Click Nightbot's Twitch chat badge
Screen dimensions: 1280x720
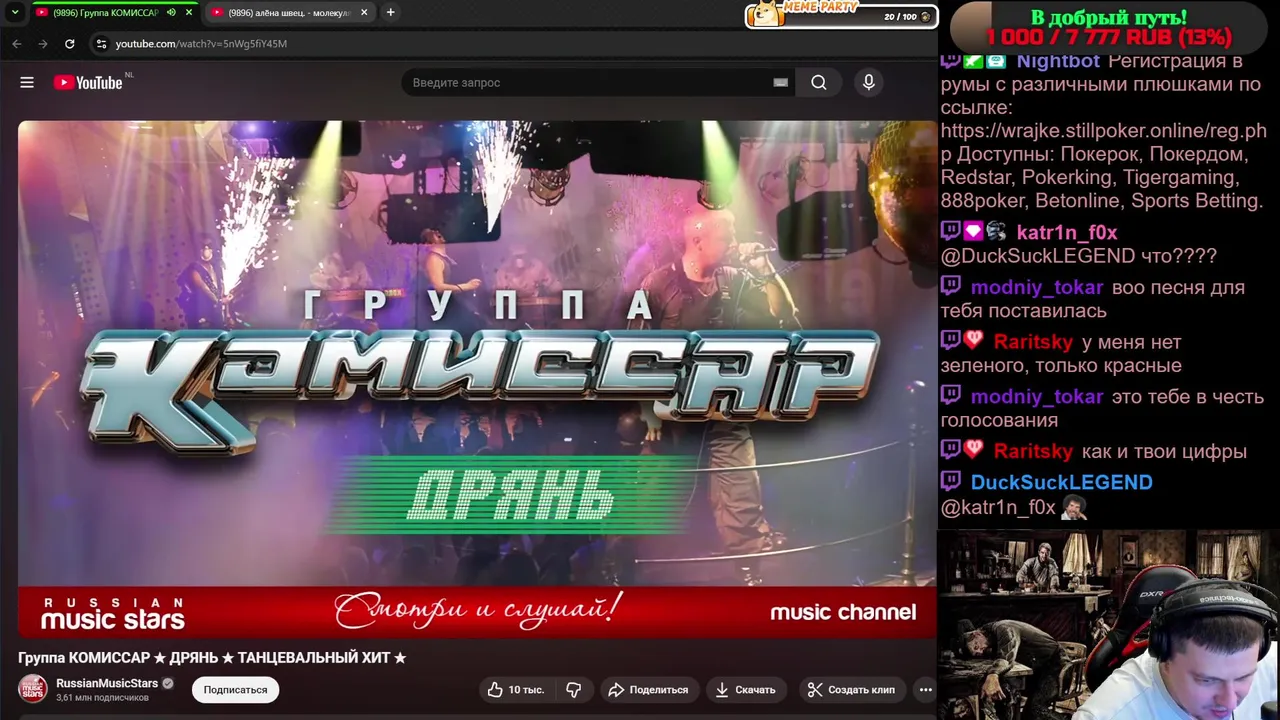click(950, 61)
